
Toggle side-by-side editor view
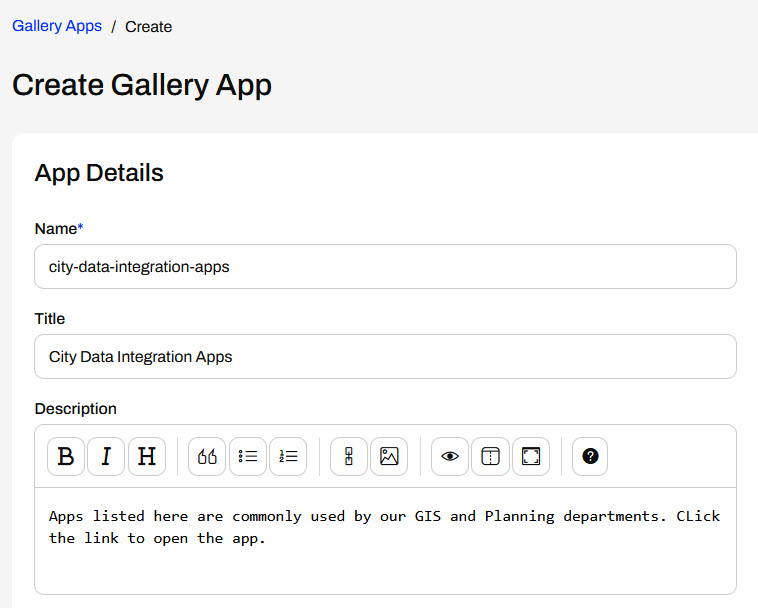490,457
